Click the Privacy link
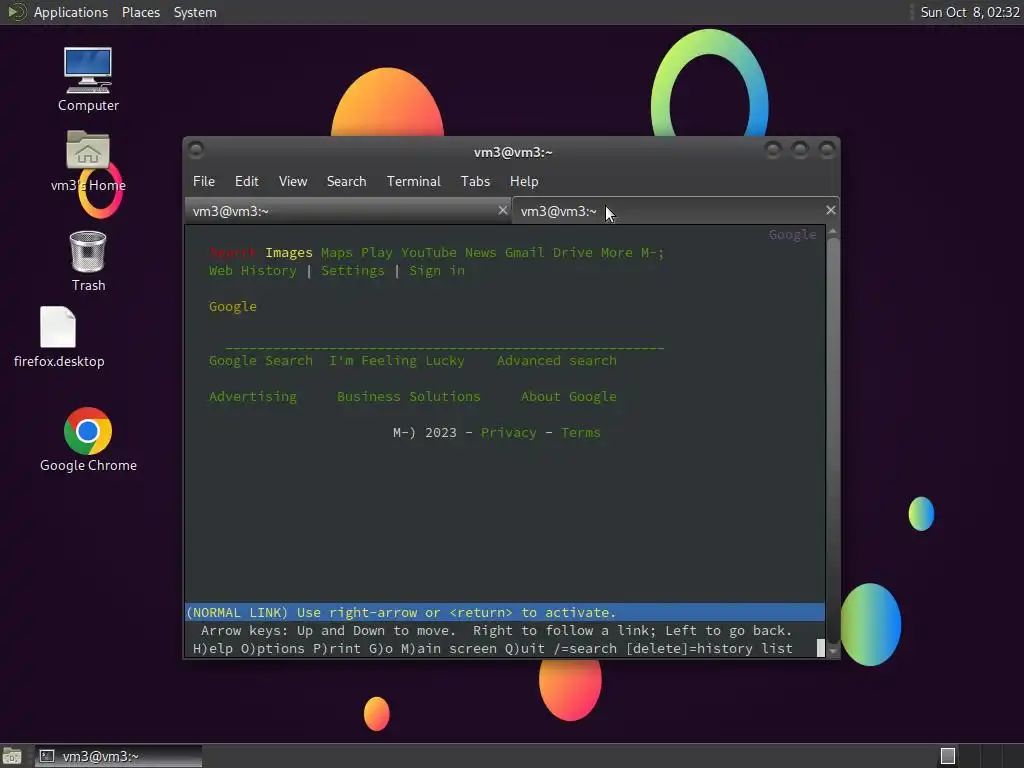Viewport: 1024px width, 768px height. 509,432
